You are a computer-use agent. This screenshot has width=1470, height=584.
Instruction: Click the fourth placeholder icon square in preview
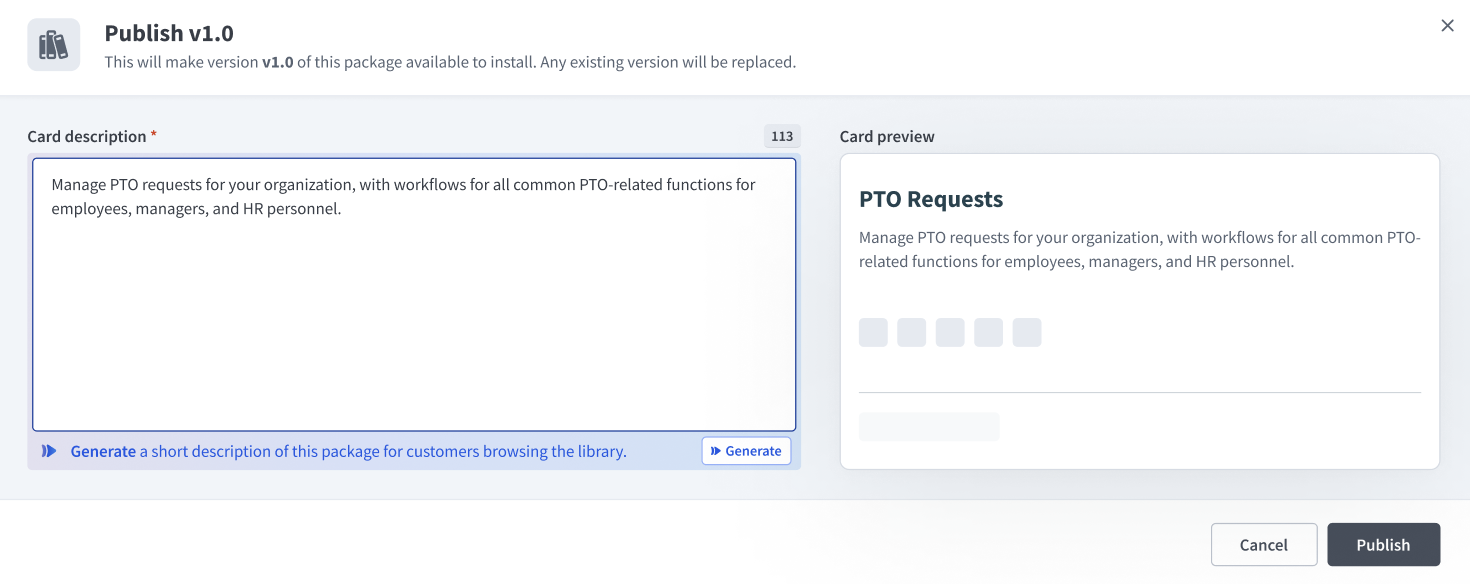(x=989, y=333)
